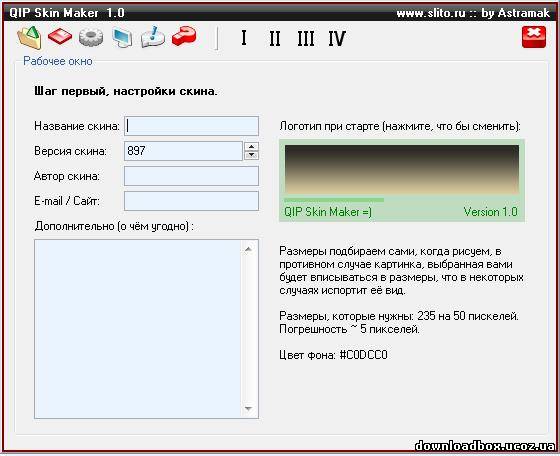
Task: Focus the Название скина input field
Action: (x=191, y=126)
